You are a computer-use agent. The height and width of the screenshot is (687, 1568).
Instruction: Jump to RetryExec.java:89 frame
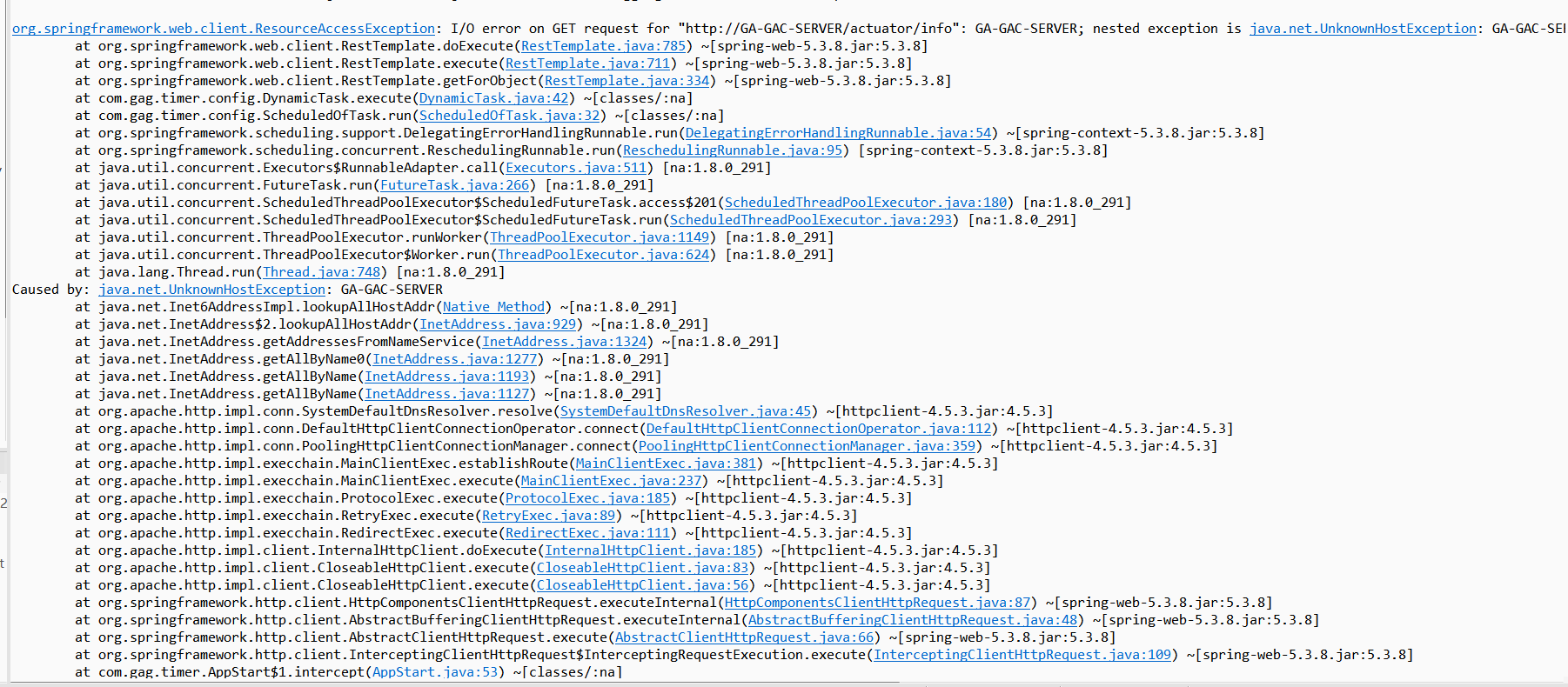549,516
